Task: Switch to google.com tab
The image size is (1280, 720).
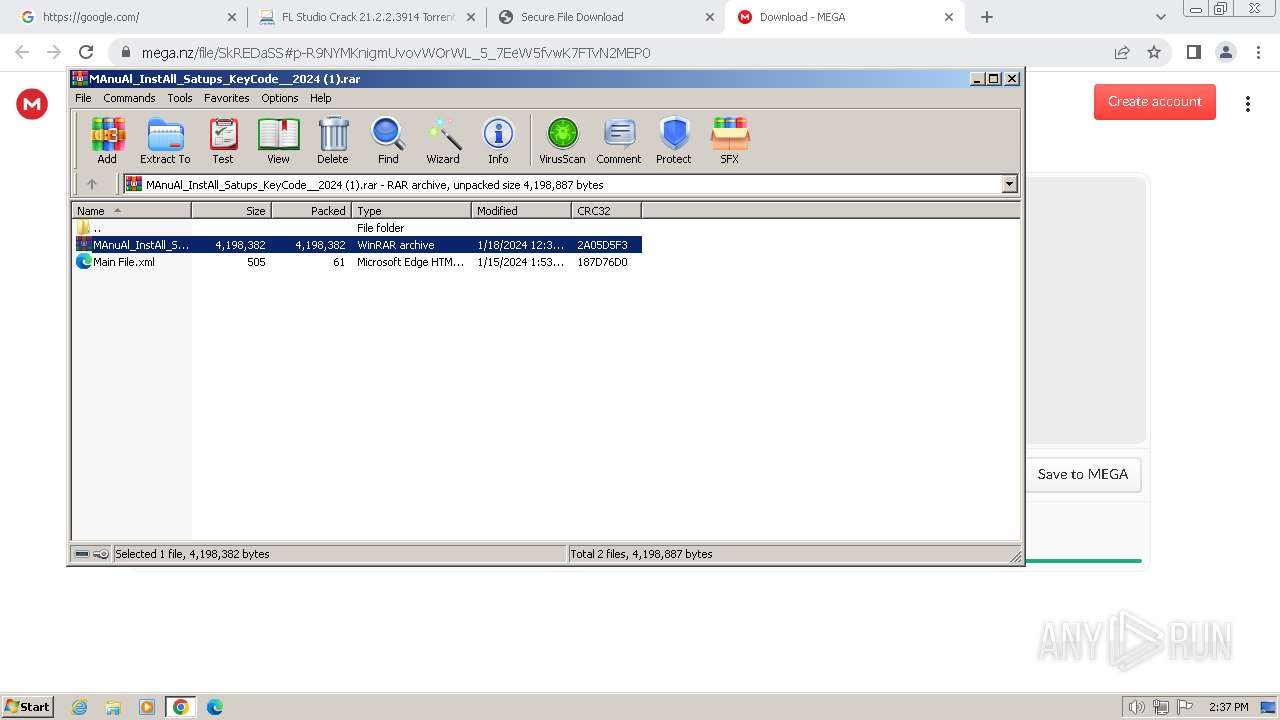Action: click(x=126, y=17)
